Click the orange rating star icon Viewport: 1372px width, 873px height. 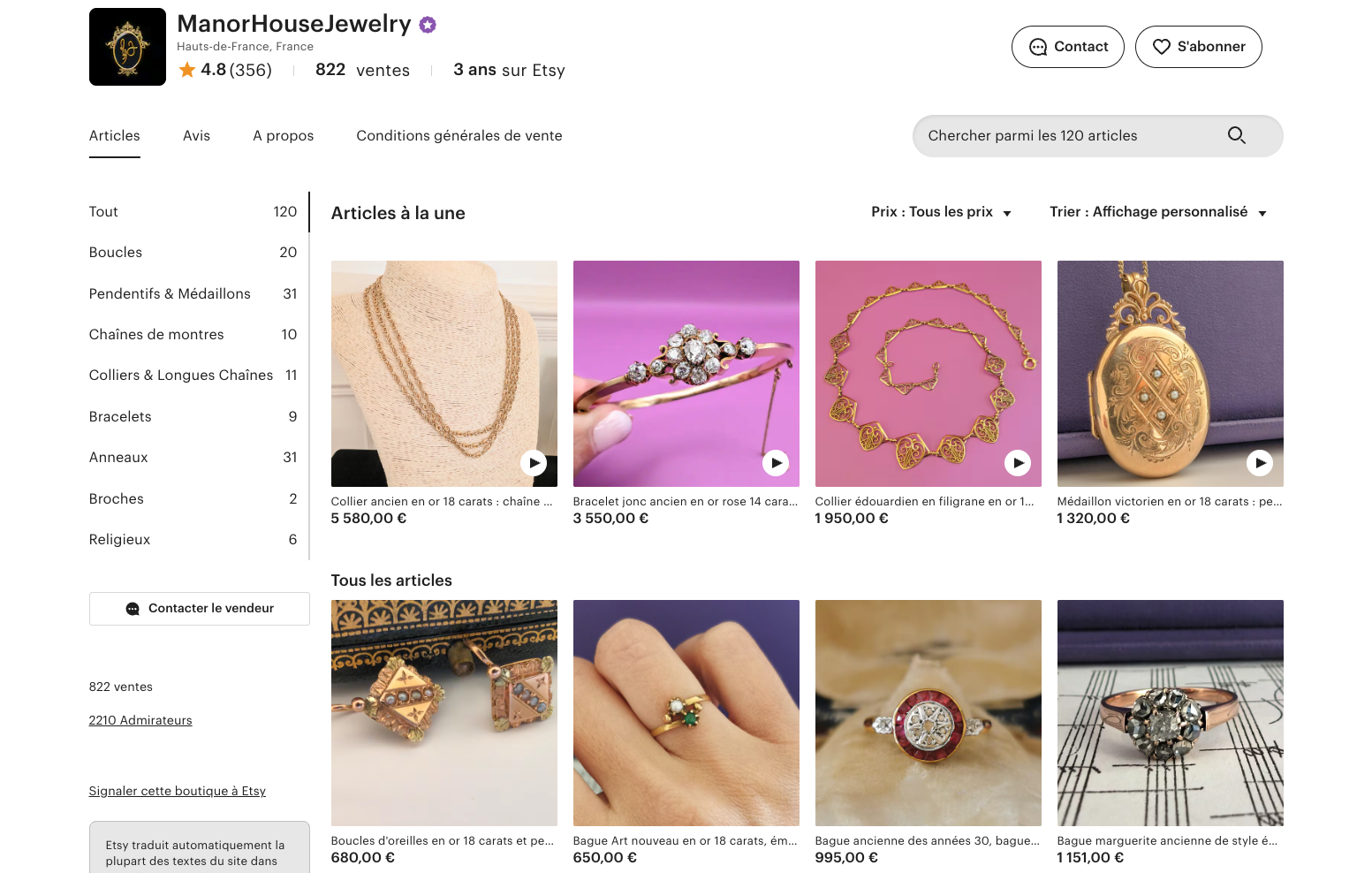187,70
